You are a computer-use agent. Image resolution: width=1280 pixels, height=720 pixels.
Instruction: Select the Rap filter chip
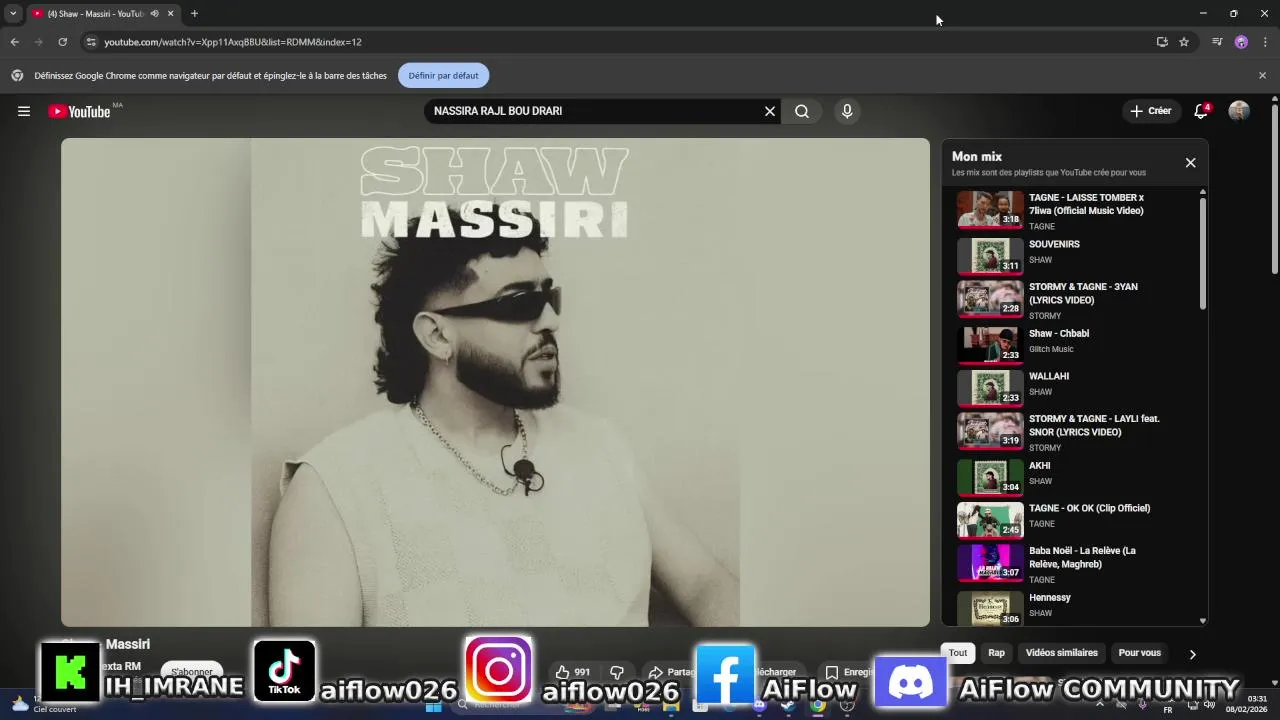coord(996,653)
